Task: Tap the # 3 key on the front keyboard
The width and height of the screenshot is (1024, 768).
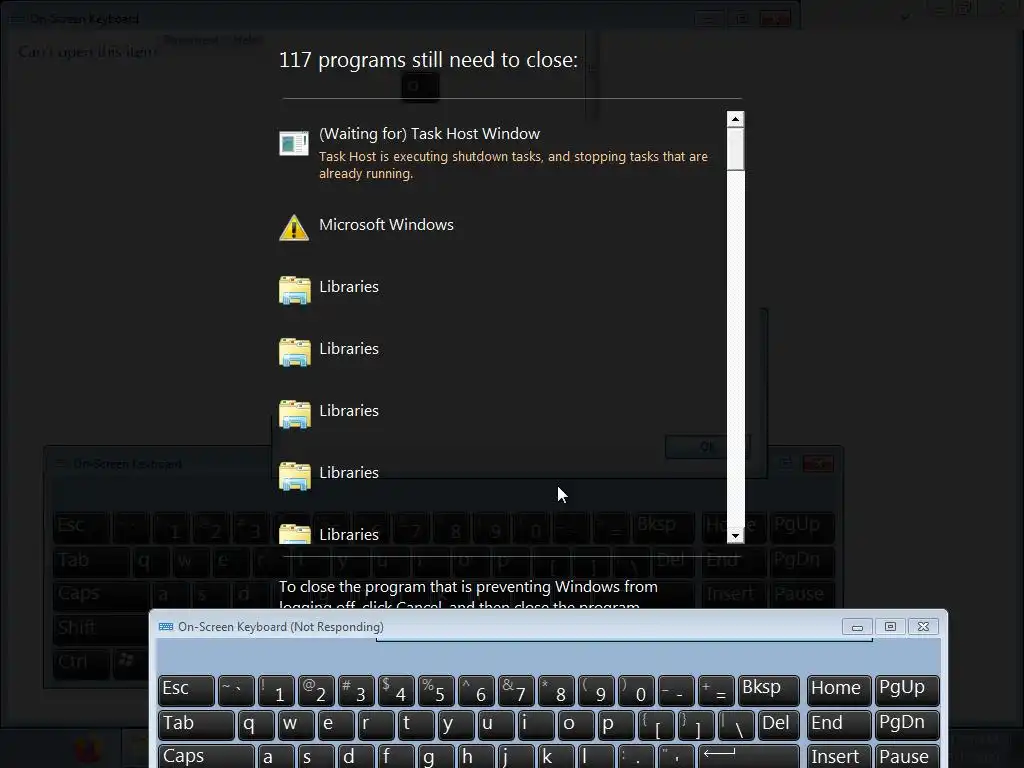Action: click(x=356, y=690)
